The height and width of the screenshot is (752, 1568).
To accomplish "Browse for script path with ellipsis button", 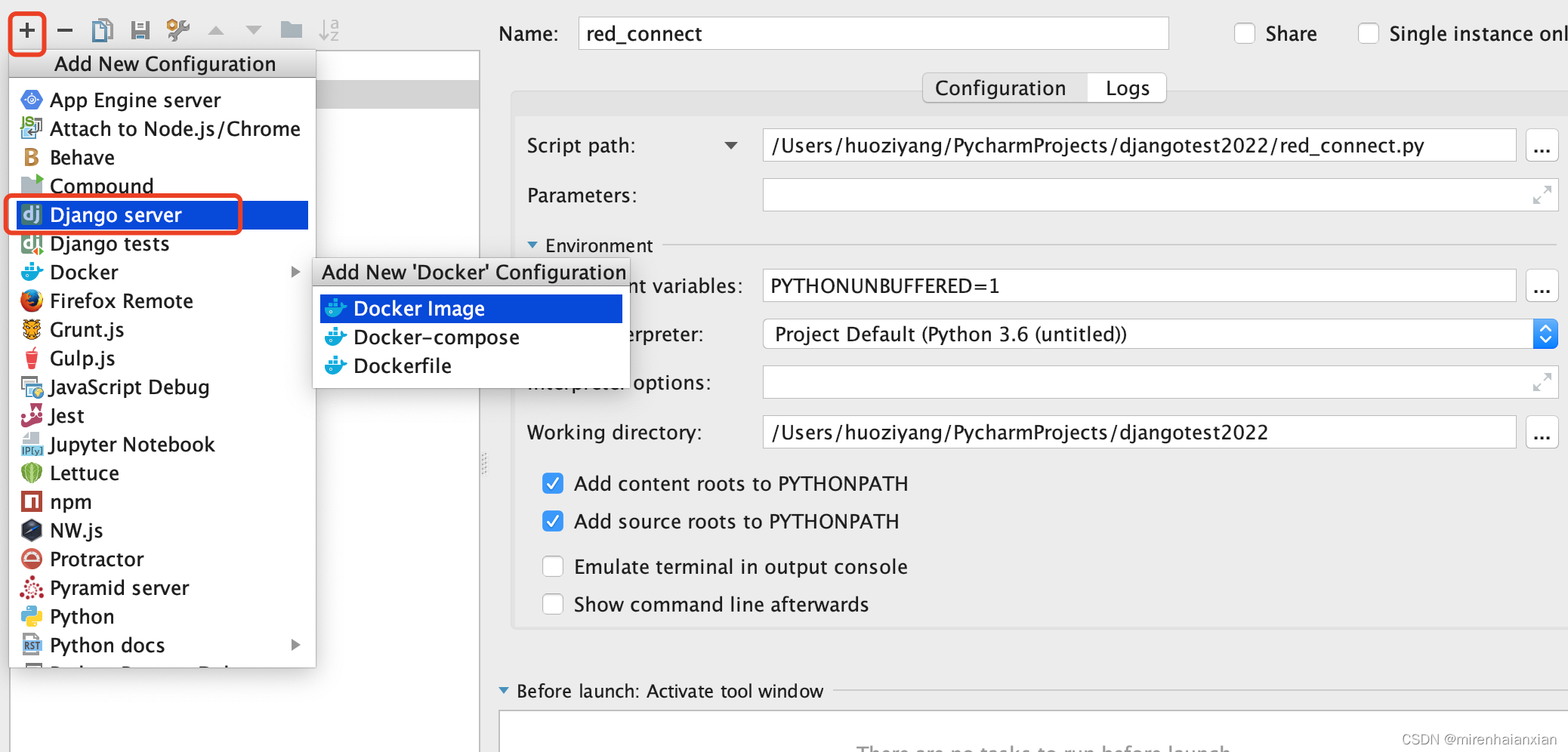I will pyautogui.click(x=1542, y=145).
